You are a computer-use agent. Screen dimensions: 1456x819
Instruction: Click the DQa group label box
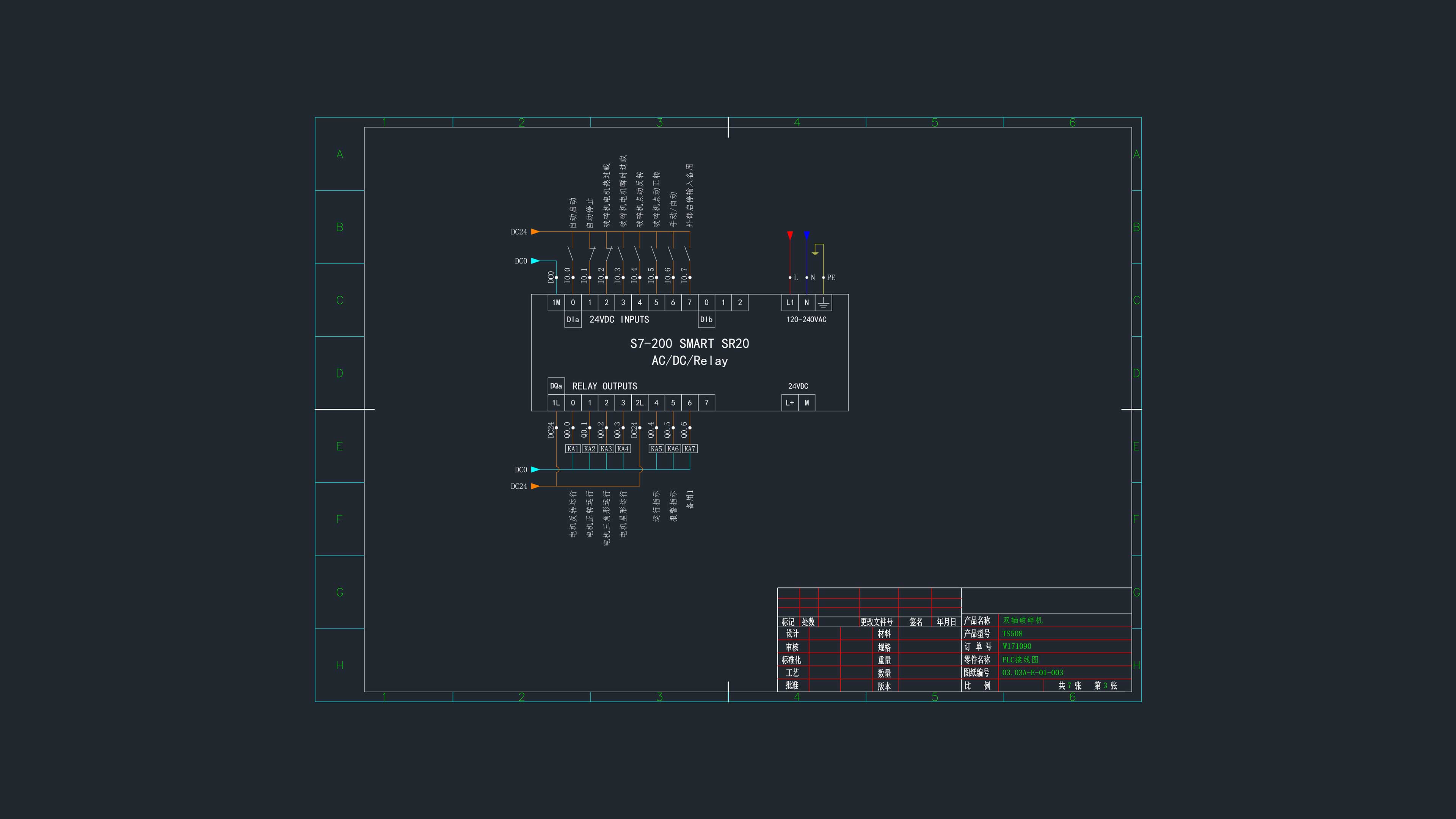point(556,386)
